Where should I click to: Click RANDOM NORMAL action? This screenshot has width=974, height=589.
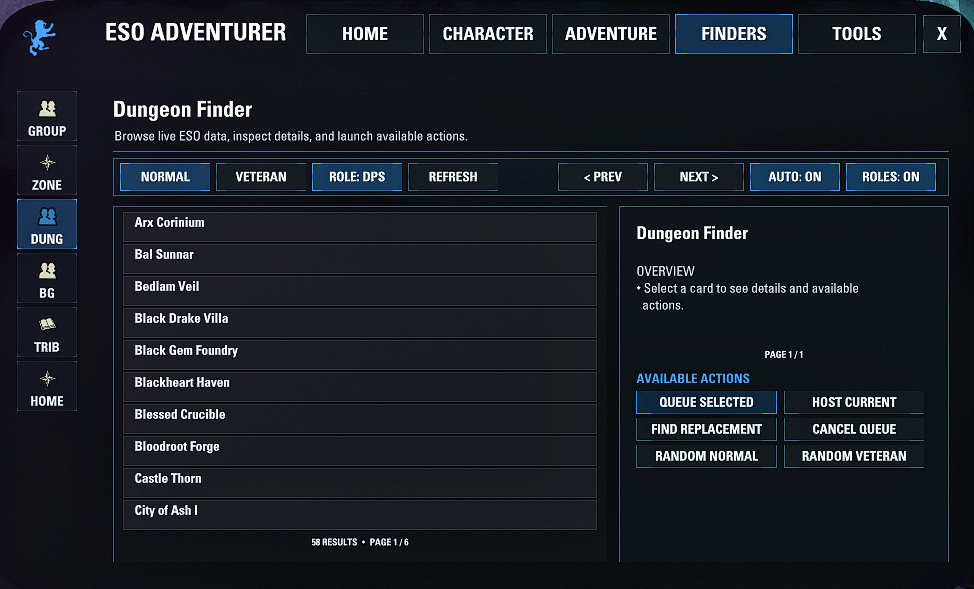coord(706,456)
